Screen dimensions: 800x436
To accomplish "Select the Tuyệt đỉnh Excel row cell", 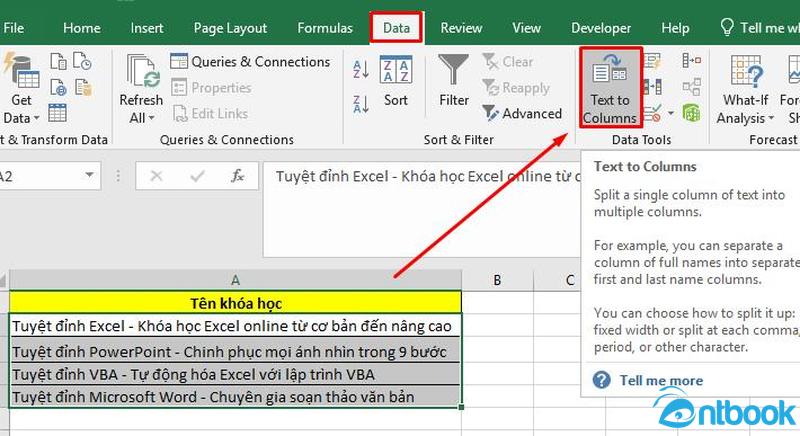I will 235,326.
